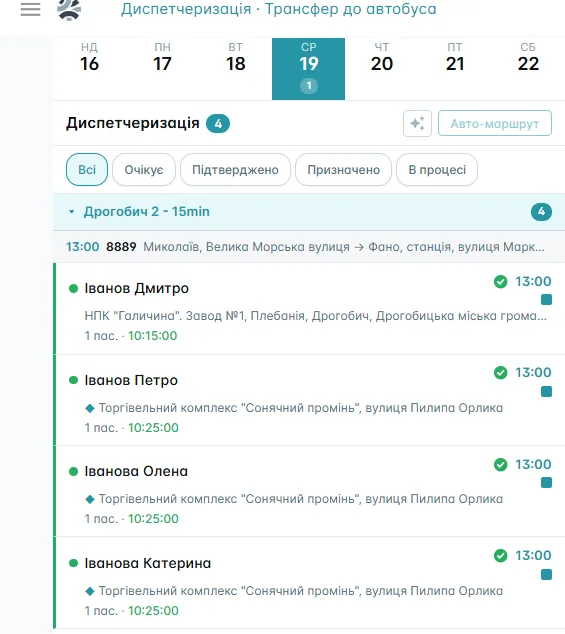Click the sparkle AI suggestions icon

click(417, 123)
